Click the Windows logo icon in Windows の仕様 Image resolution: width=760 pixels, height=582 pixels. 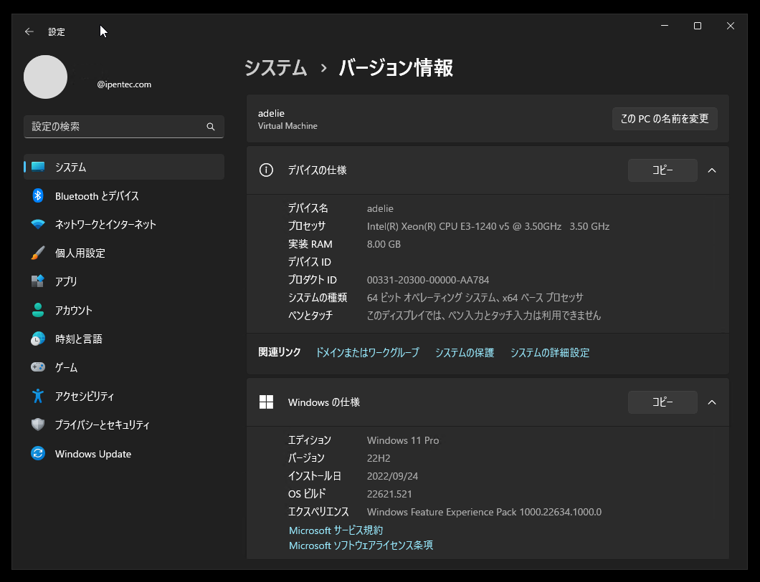click(x=266, y=402)
